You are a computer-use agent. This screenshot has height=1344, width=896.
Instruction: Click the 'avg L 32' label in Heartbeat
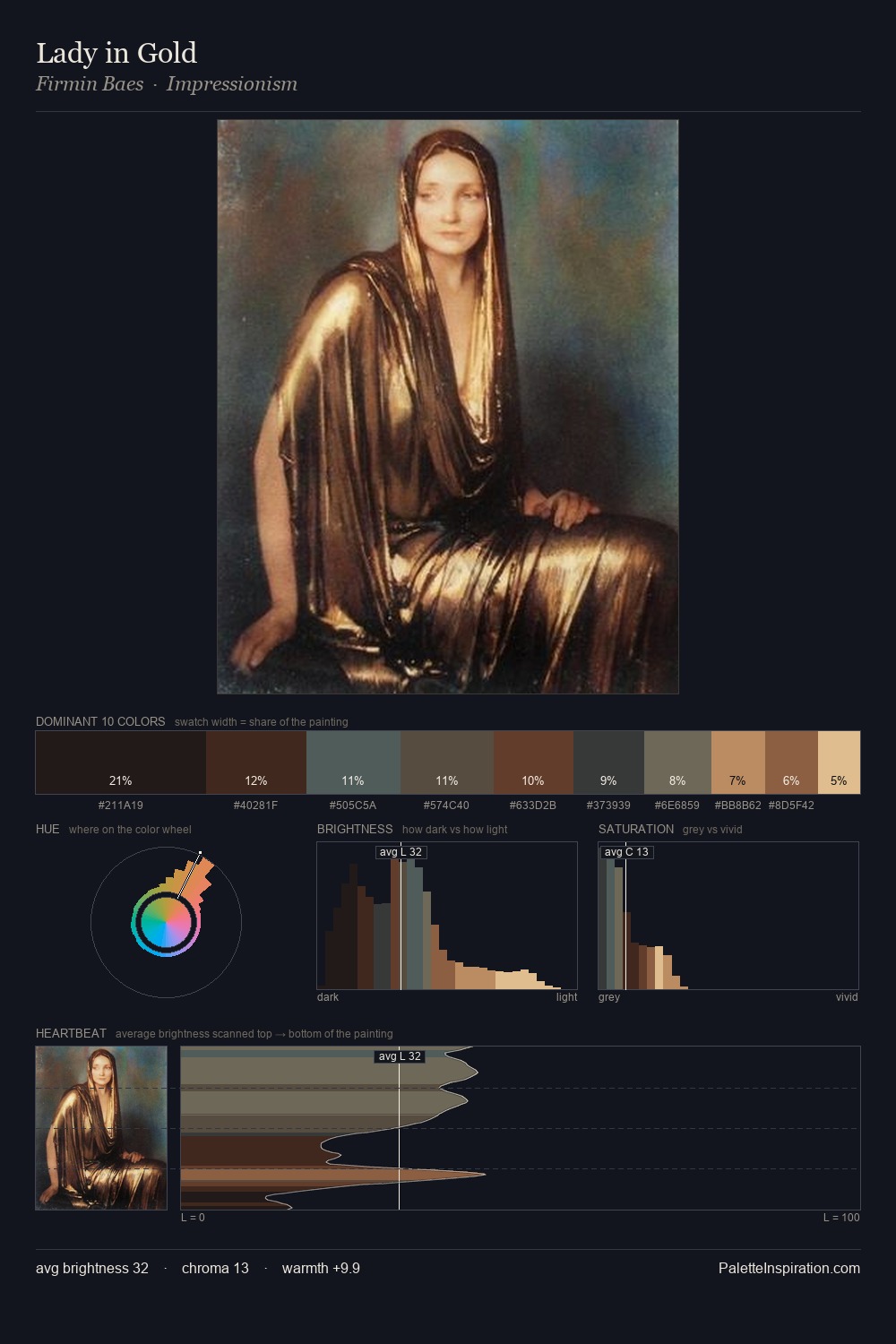tap(400, 1056)
